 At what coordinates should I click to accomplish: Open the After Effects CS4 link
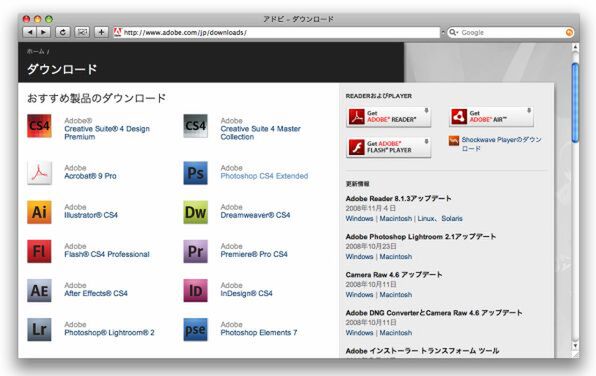pos(96,294)
